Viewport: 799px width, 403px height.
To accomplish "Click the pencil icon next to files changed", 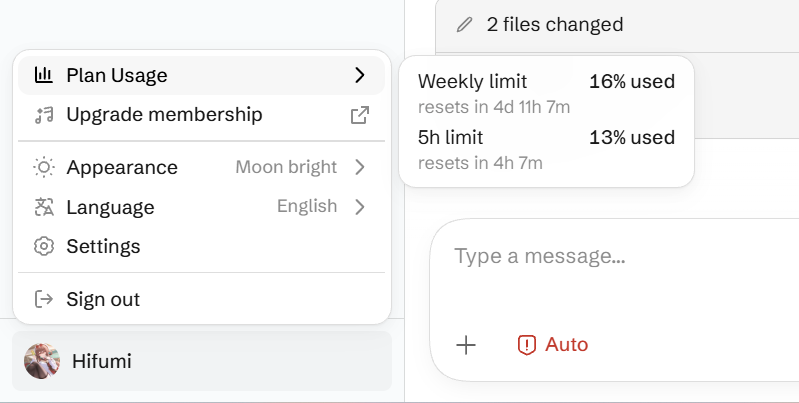I will (x=464, y=24).
